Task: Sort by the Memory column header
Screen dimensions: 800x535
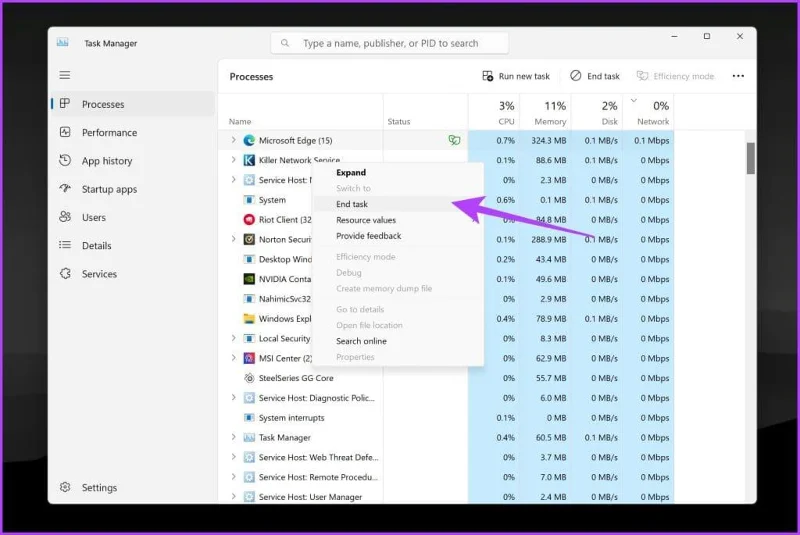Action: (545, 112)
